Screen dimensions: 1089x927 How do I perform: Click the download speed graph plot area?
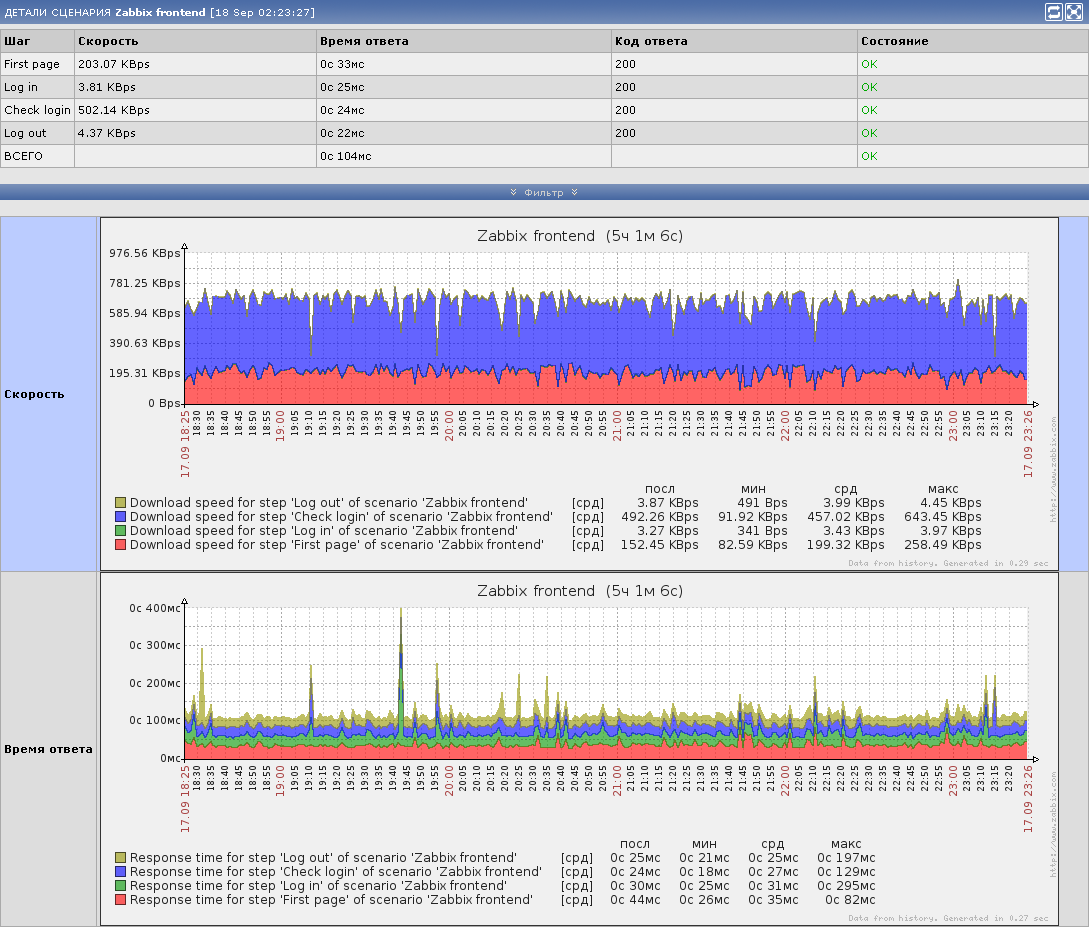pos(606,328)
